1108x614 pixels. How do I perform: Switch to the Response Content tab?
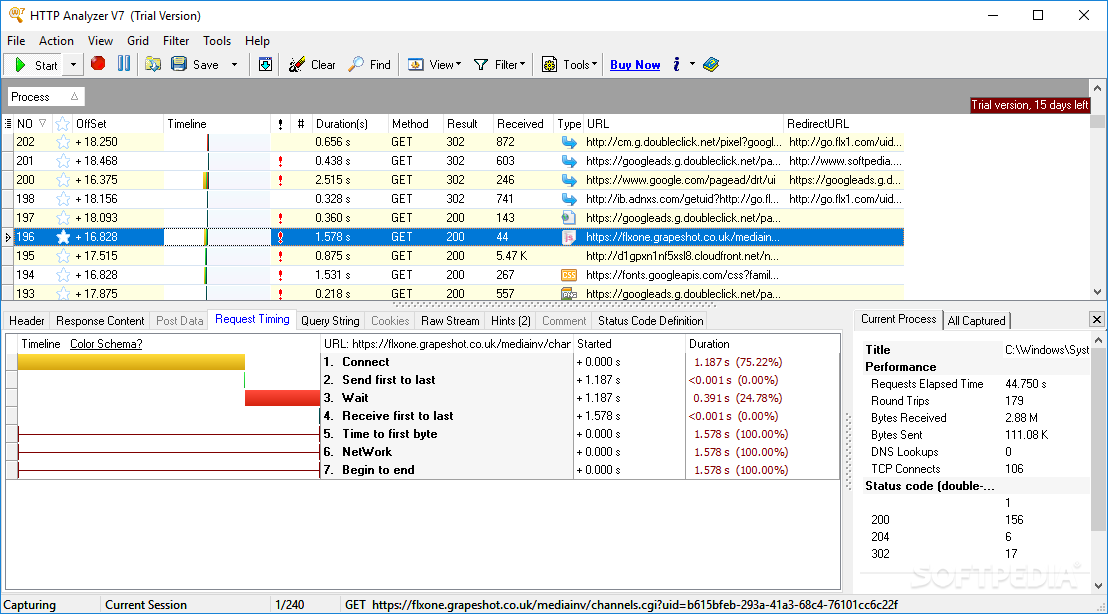pyautogui.click(x=100, y=321)
